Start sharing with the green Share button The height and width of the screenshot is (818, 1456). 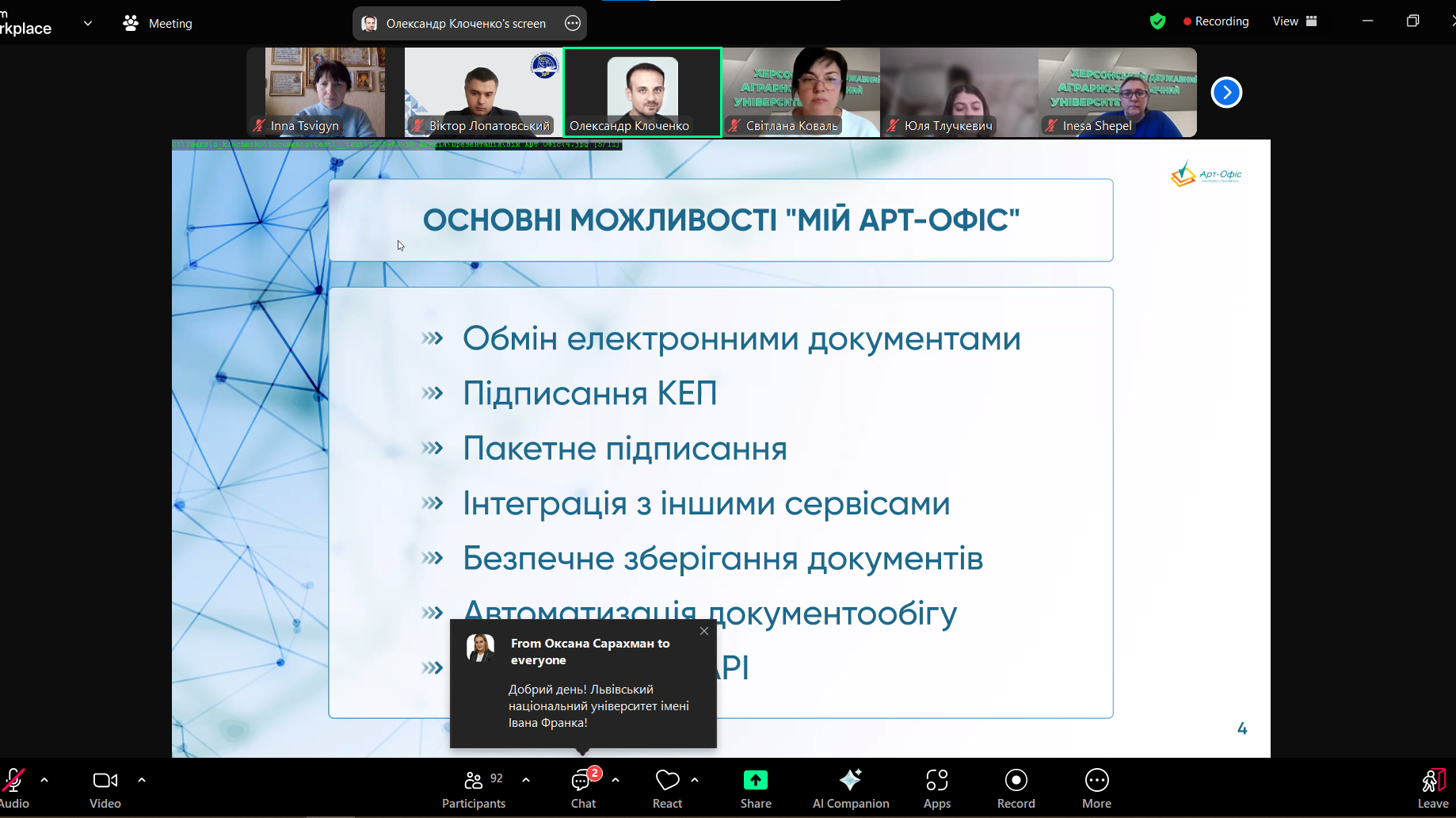click(756, 789)
